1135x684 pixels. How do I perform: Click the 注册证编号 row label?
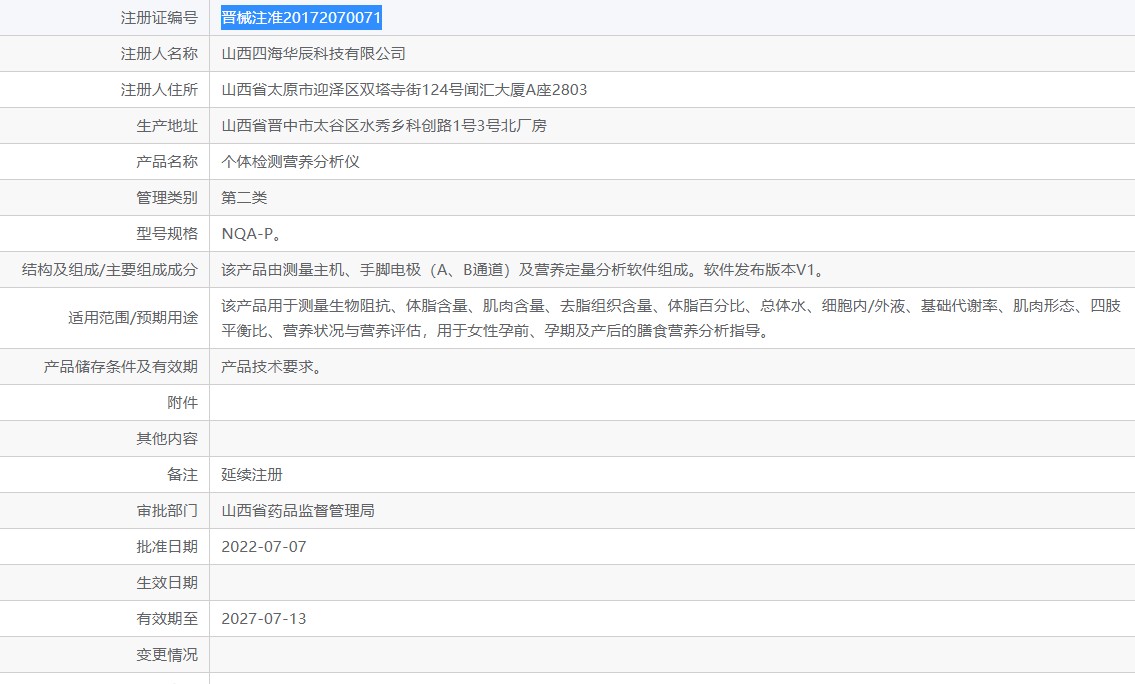(159, 18)
